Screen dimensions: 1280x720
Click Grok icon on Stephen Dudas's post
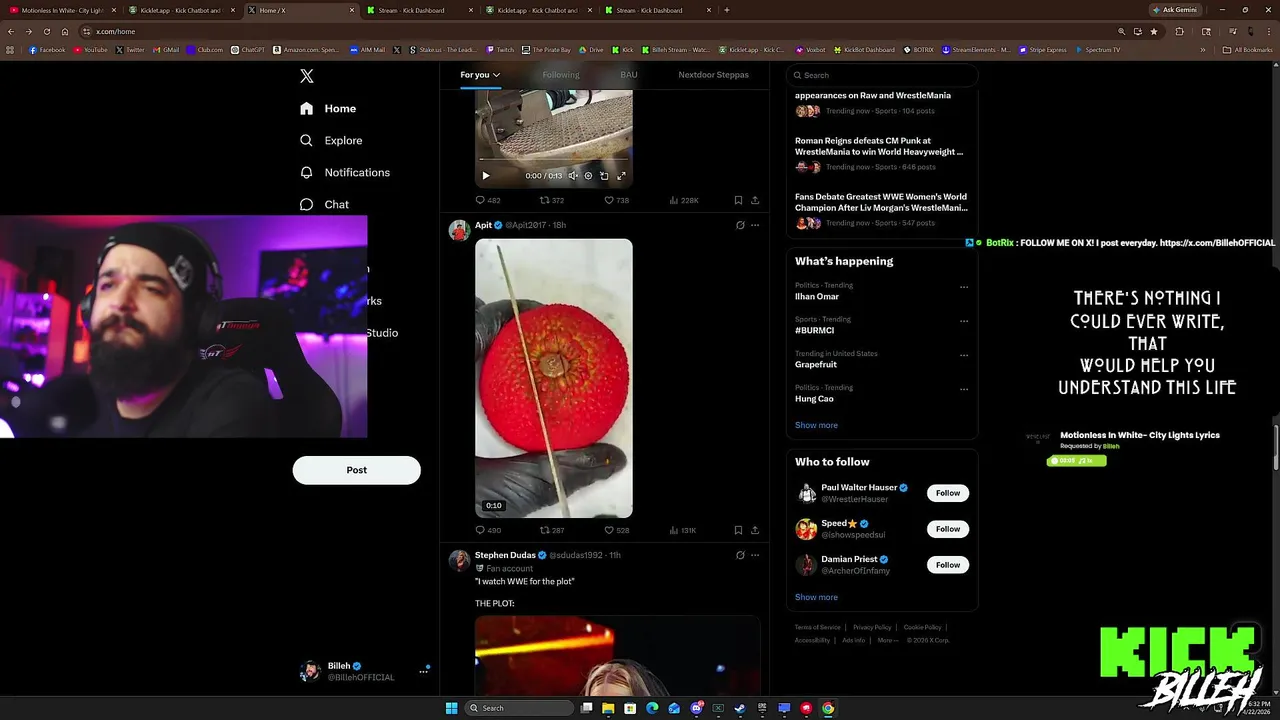[740, 555]
